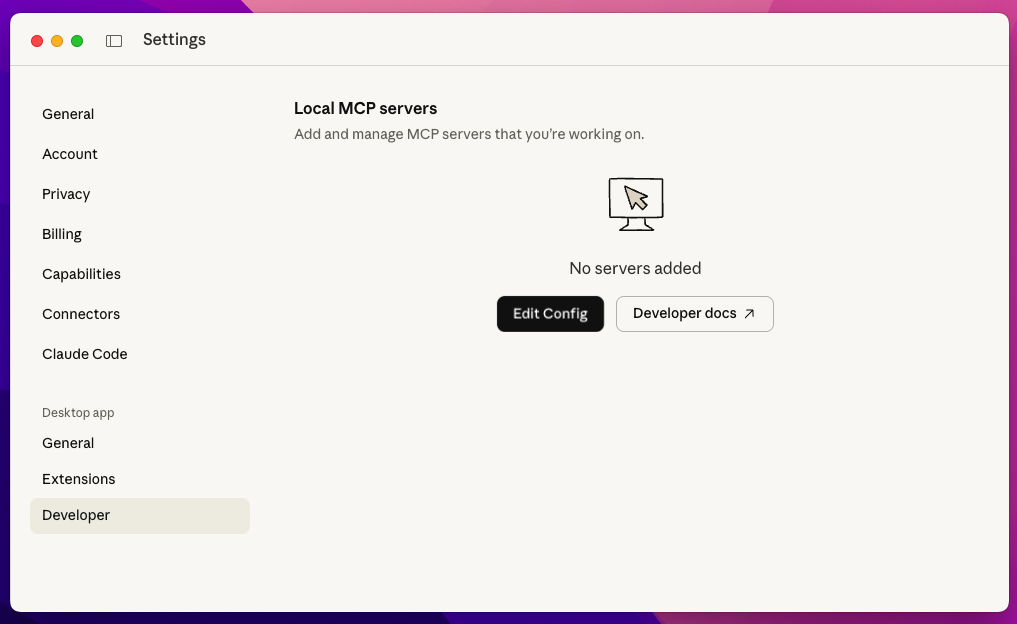This screenshot has height=624, width=1017.
Task: Click the Edit Config button
Action: click(550, 314)
